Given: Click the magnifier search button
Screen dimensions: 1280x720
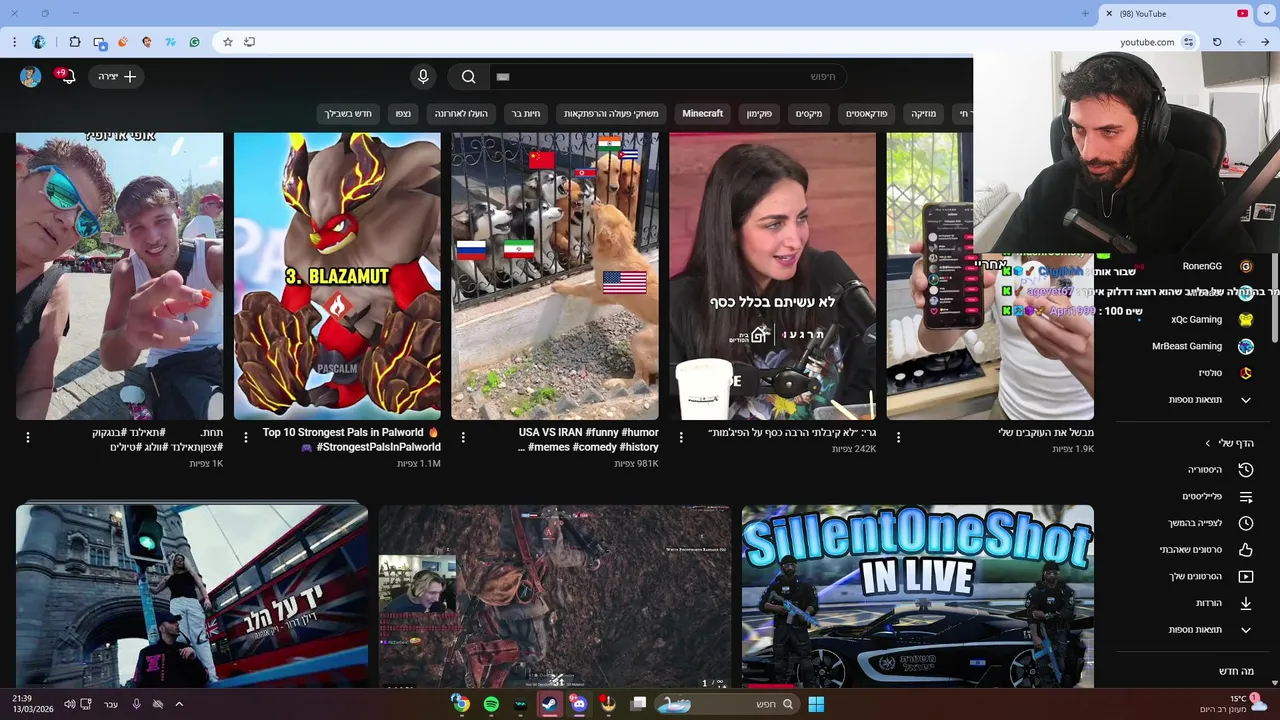Looking at the screenshot, I should click(468, 76).
